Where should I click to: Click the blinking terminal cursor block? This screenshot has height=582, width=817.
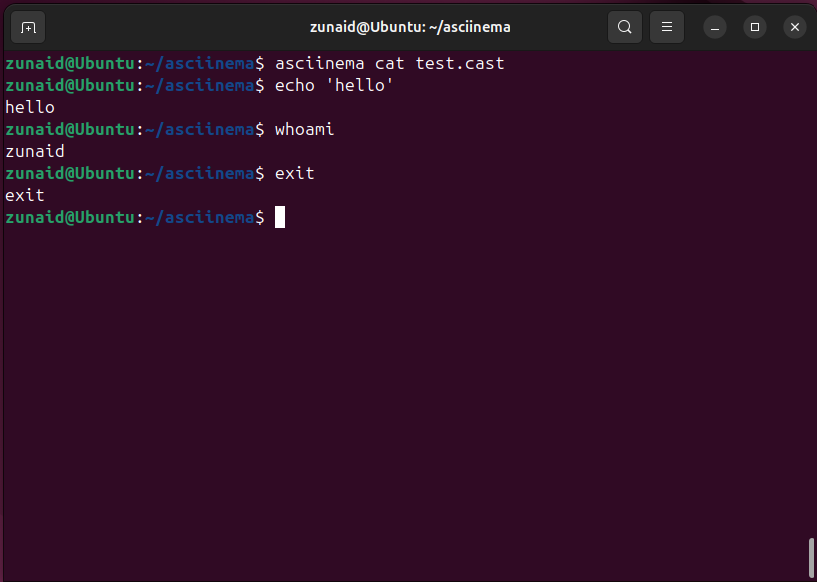[280, 217]
